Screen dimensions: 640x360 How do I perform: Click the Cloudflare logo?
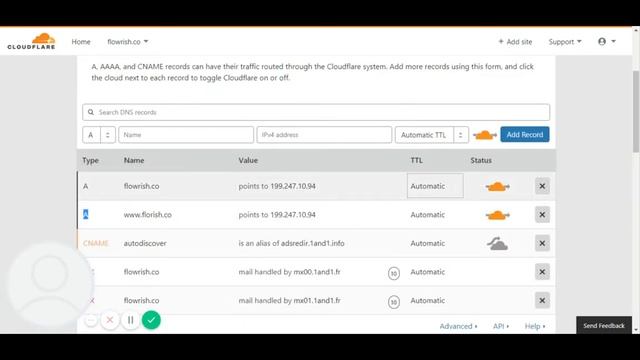31,41
